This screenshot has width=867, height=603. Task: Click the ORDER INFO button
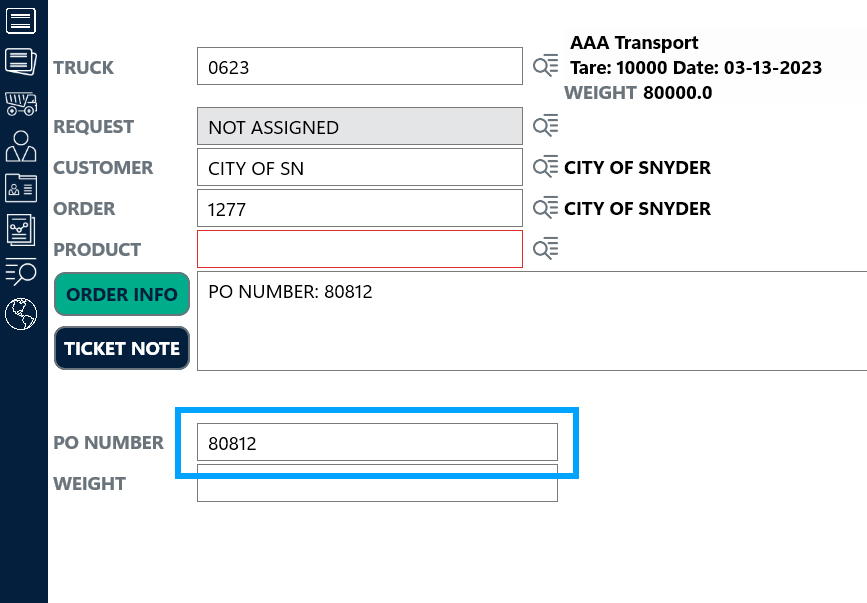pyautogui.click(x=121, y=294)
